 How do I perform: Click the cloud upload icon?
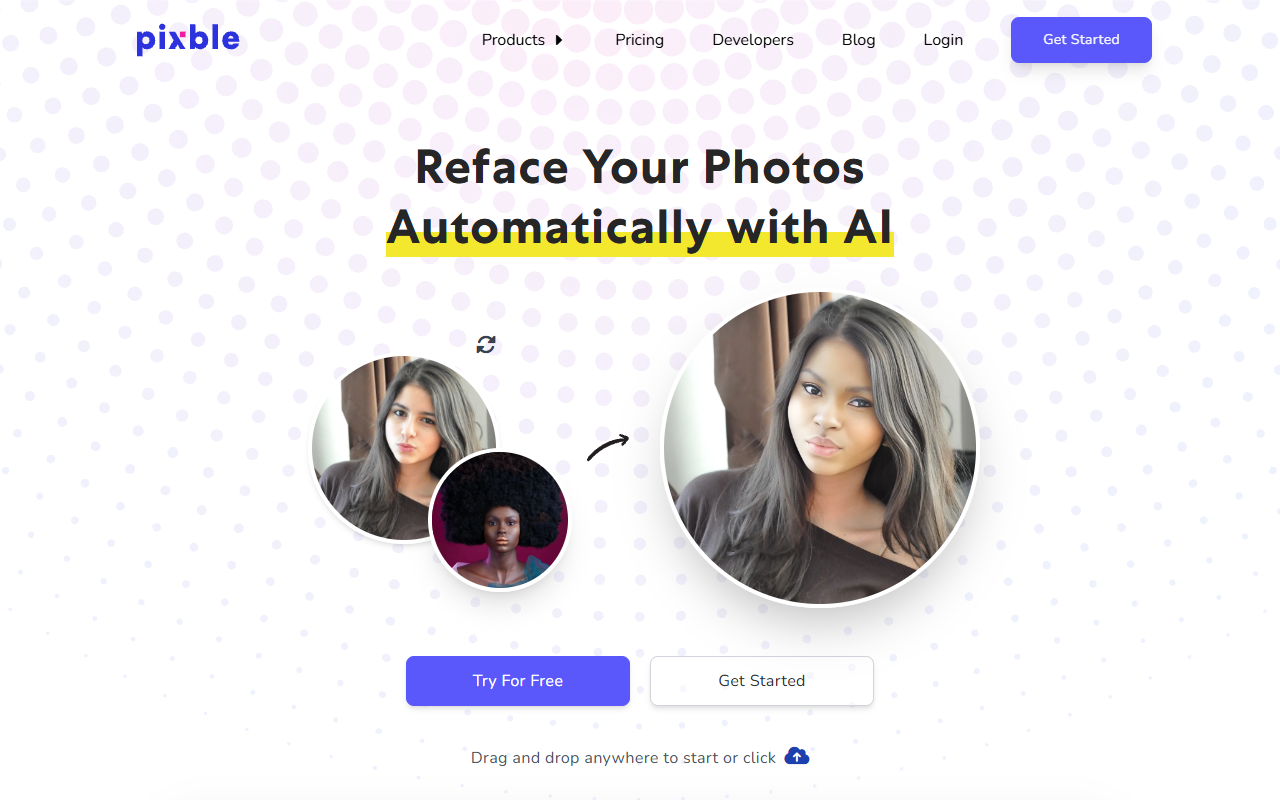pos(797,756)
